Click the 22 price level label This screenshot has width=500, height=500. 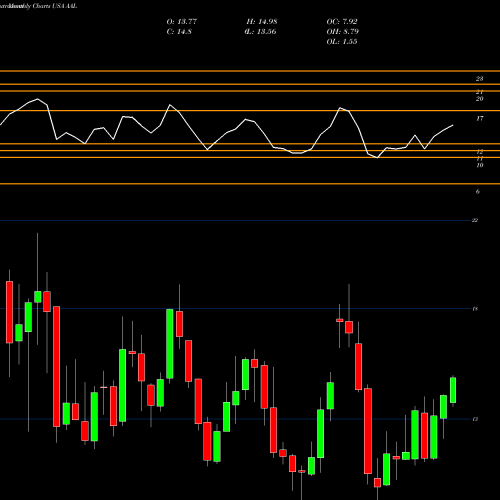(x=475, y=220)
